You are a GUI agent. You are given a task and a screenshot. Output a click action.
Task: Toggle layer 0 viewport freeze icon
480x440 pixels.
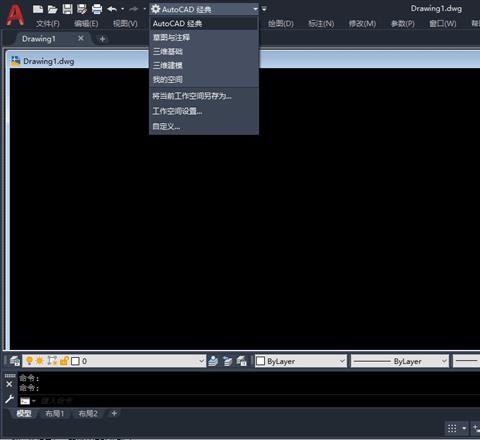pyautogui.click(x=52, y=361)
